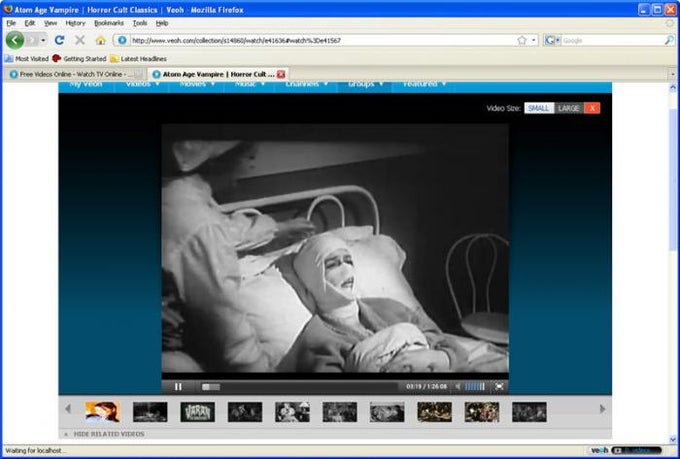680x459 pixels.
Task: Open the Bookmarks menu
Action: (x=109, y=23)
